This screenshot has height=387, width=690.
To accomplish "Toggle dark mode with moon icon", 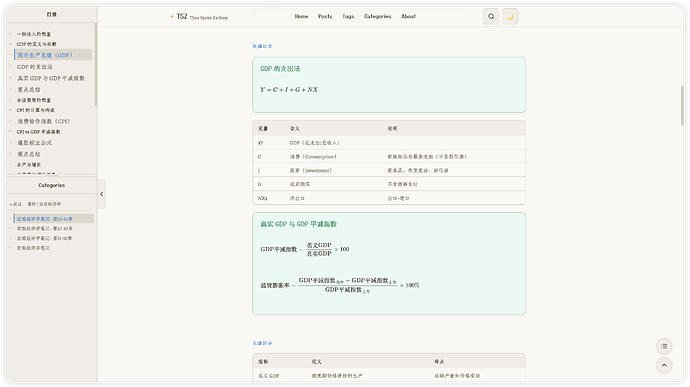I will coord(510,17).
